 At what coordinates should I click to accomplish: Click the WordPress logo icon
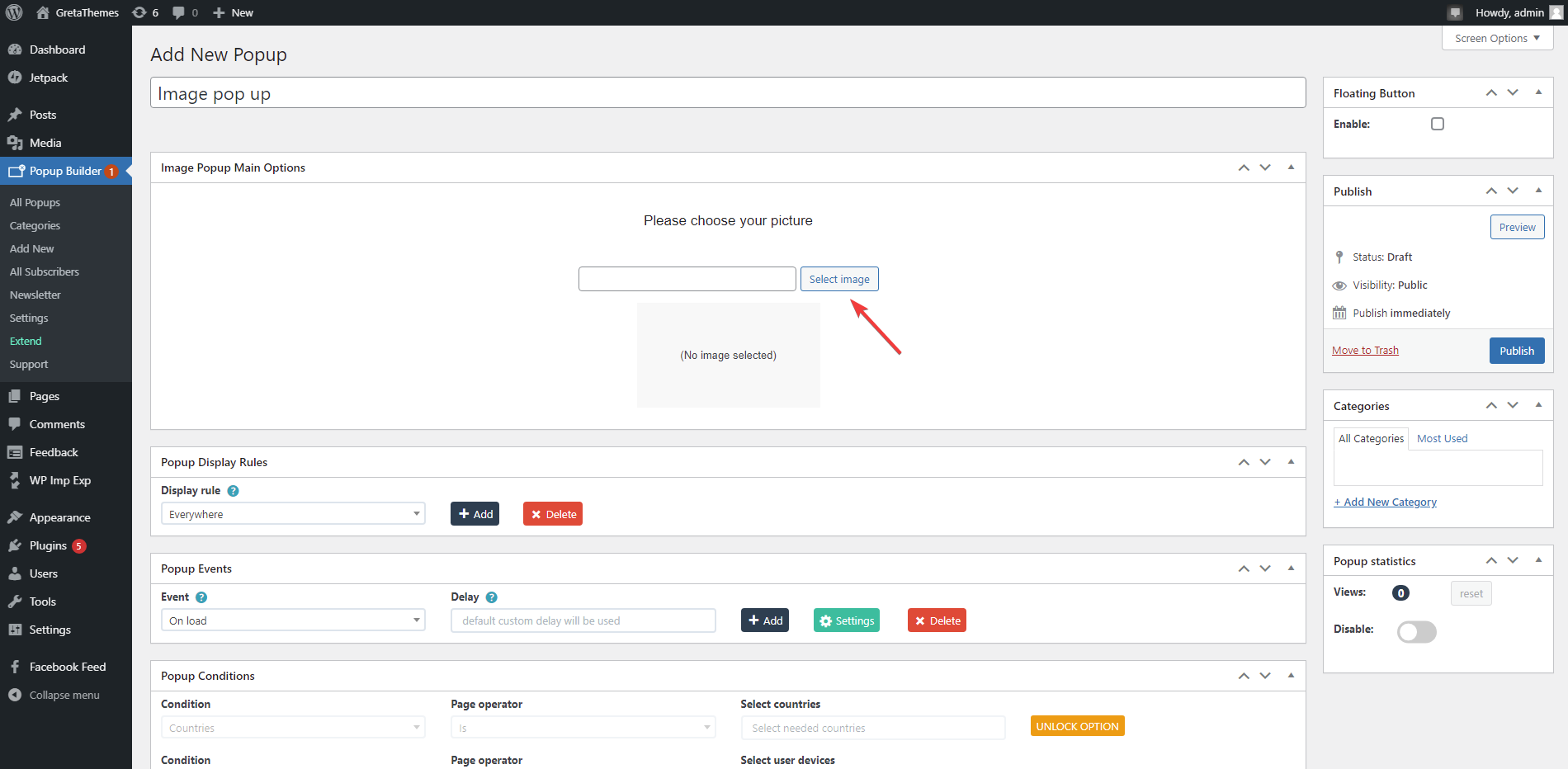point(14,12)
